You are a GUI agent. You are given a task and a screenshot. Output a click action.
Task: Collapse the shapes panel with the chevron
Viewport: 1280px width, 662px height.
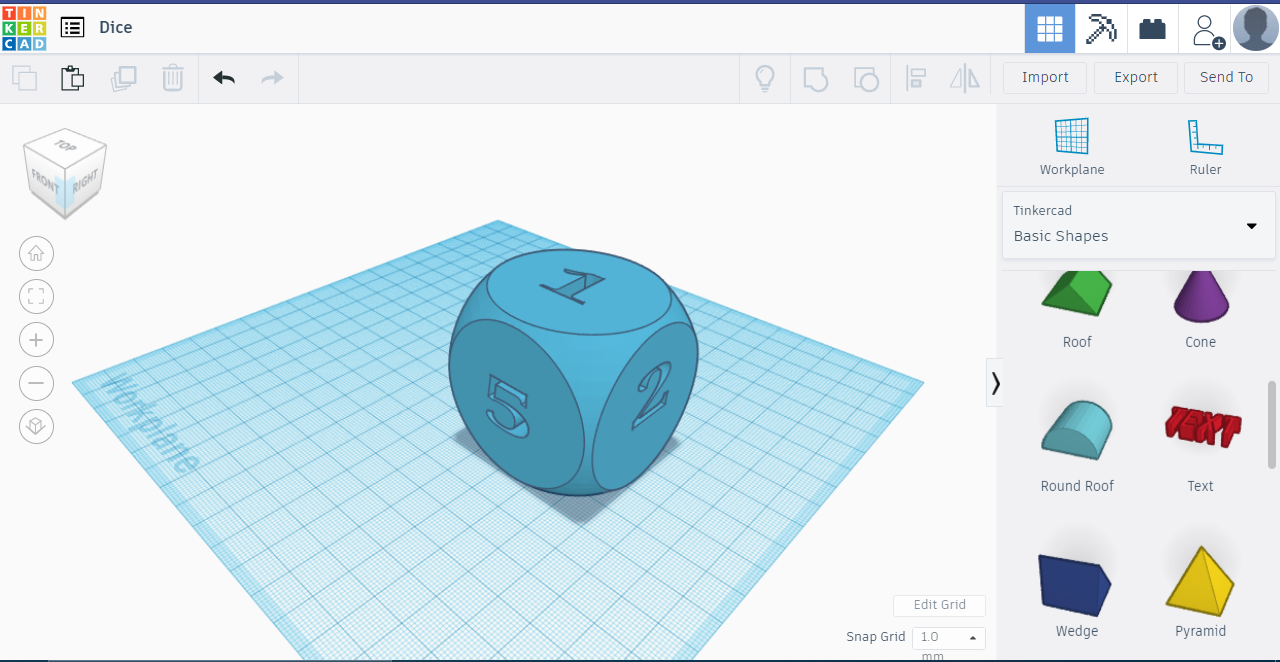(x=995, y=382)
